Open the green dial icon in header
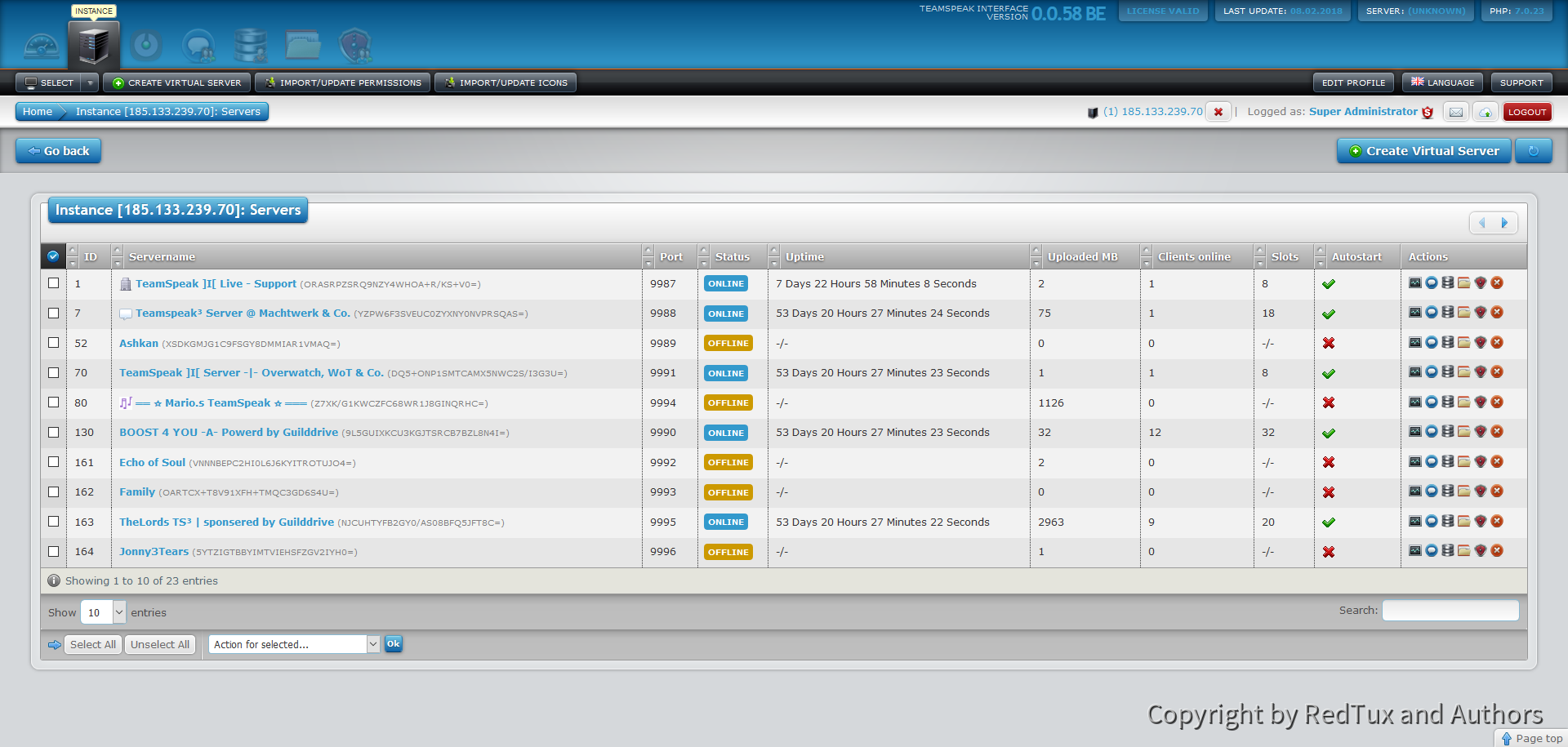The image size is (1568, 747). tap(146, 46)
